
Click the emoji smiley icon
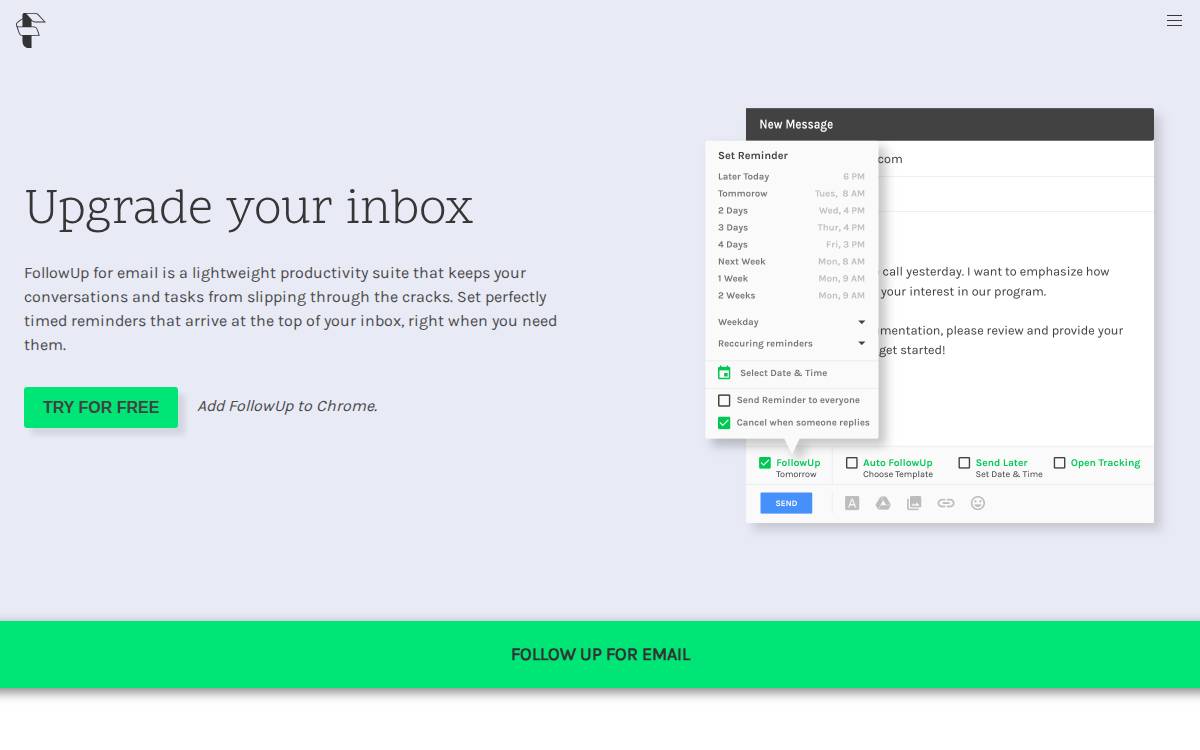point(978,503)
